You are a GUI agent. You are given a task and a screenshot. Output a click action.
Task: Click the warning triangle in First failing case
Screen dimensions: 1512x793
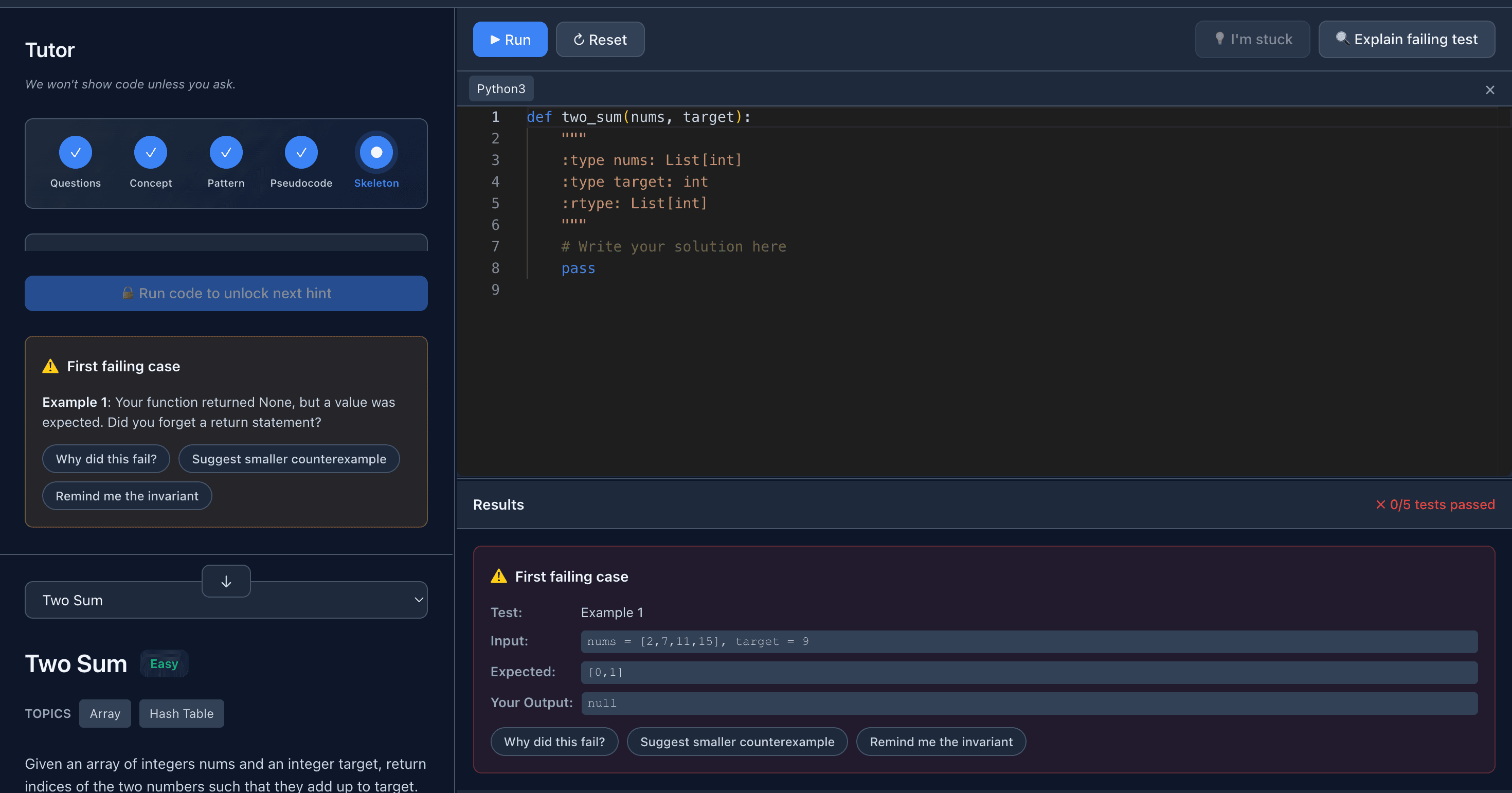point(50,366)
